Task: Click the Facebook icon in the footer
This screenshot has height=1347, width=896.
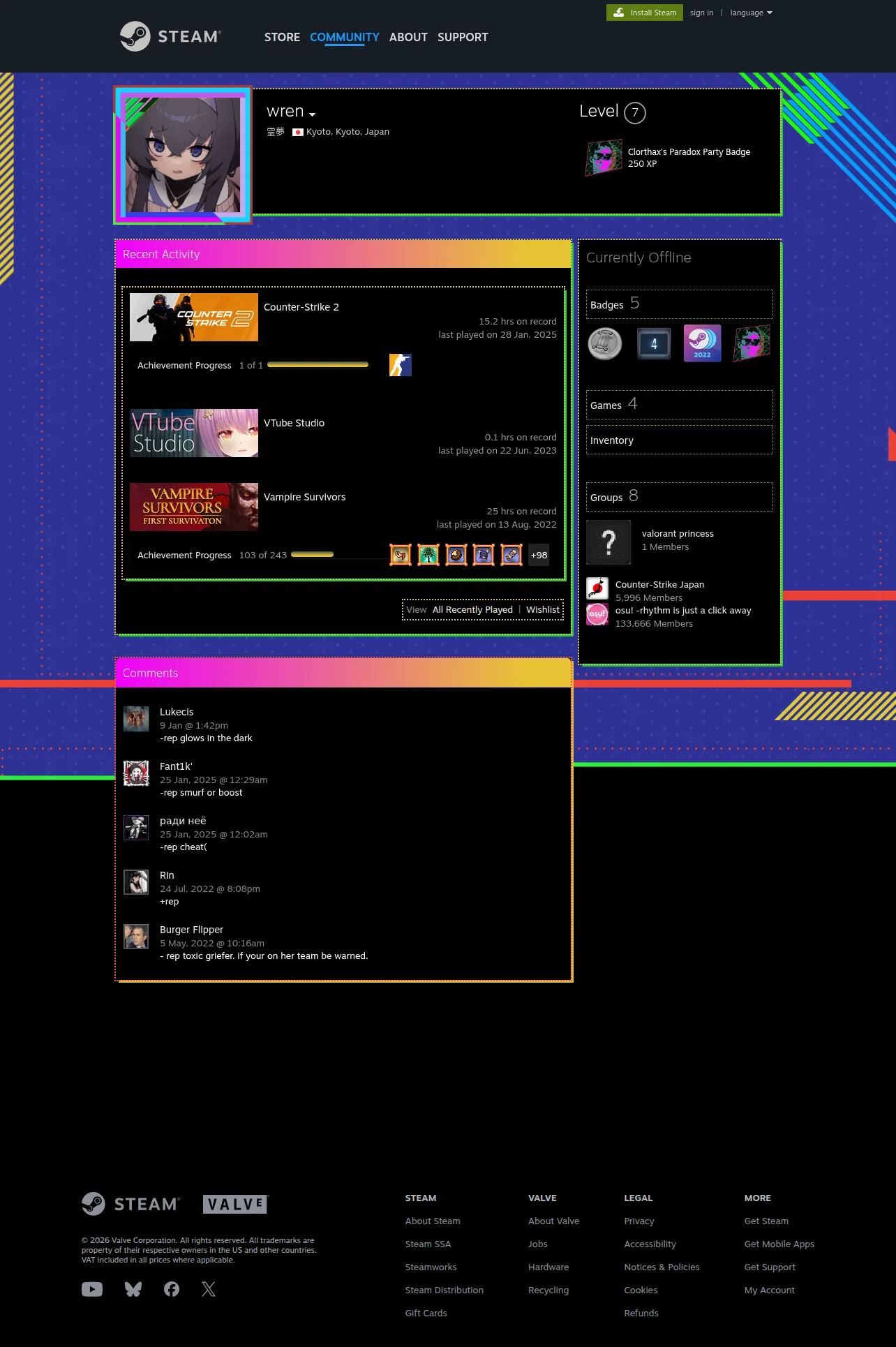Action: [x=172, y=1289]
